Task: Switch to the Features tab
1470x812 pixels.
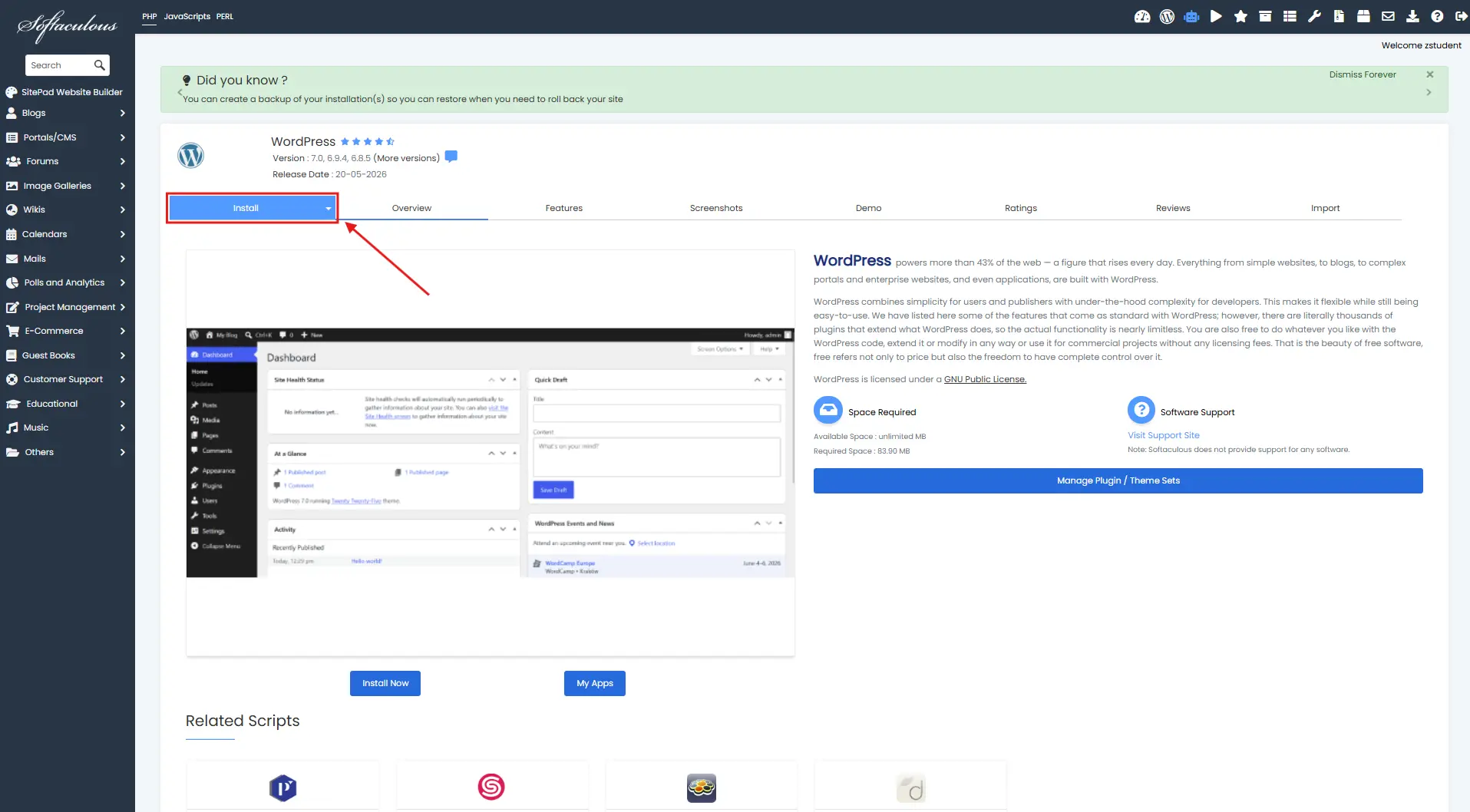Action: (x=563, y=208)
